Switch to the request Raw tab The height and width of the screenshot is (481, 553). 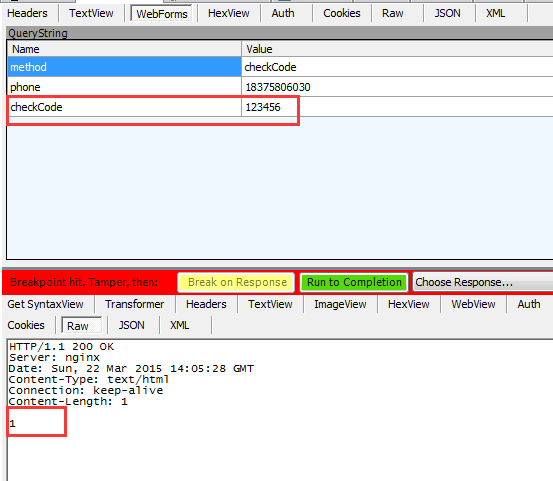pos(393,13)
